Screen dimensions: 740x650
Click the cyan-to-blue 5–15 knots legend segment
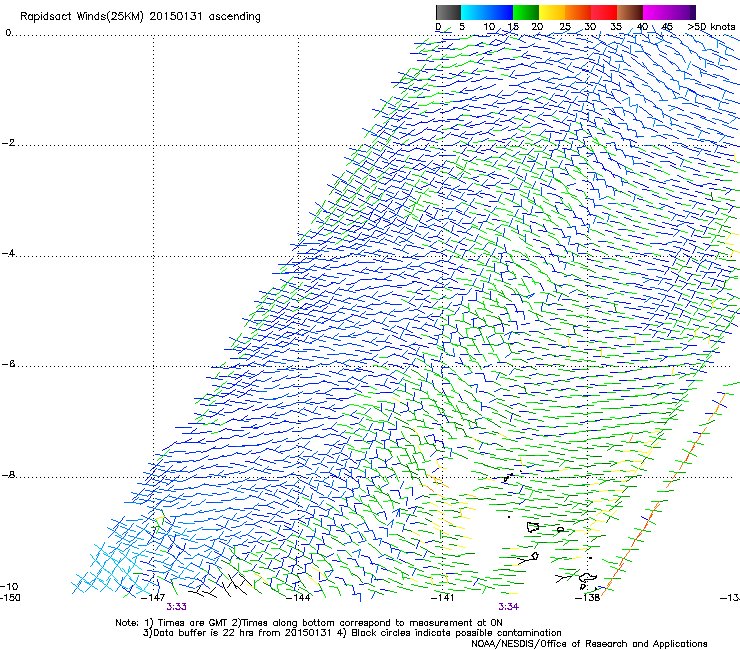(x=487, y=12)
